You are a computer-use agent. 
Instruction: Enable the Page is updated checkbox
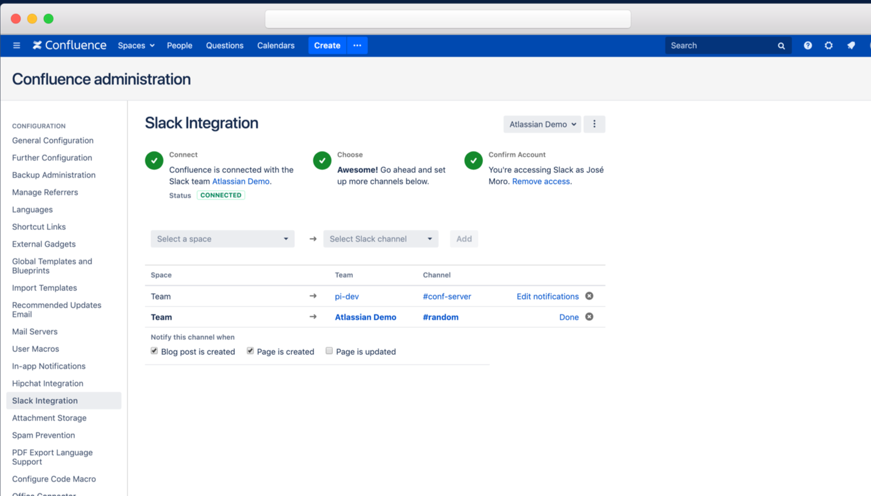[329, 351]
